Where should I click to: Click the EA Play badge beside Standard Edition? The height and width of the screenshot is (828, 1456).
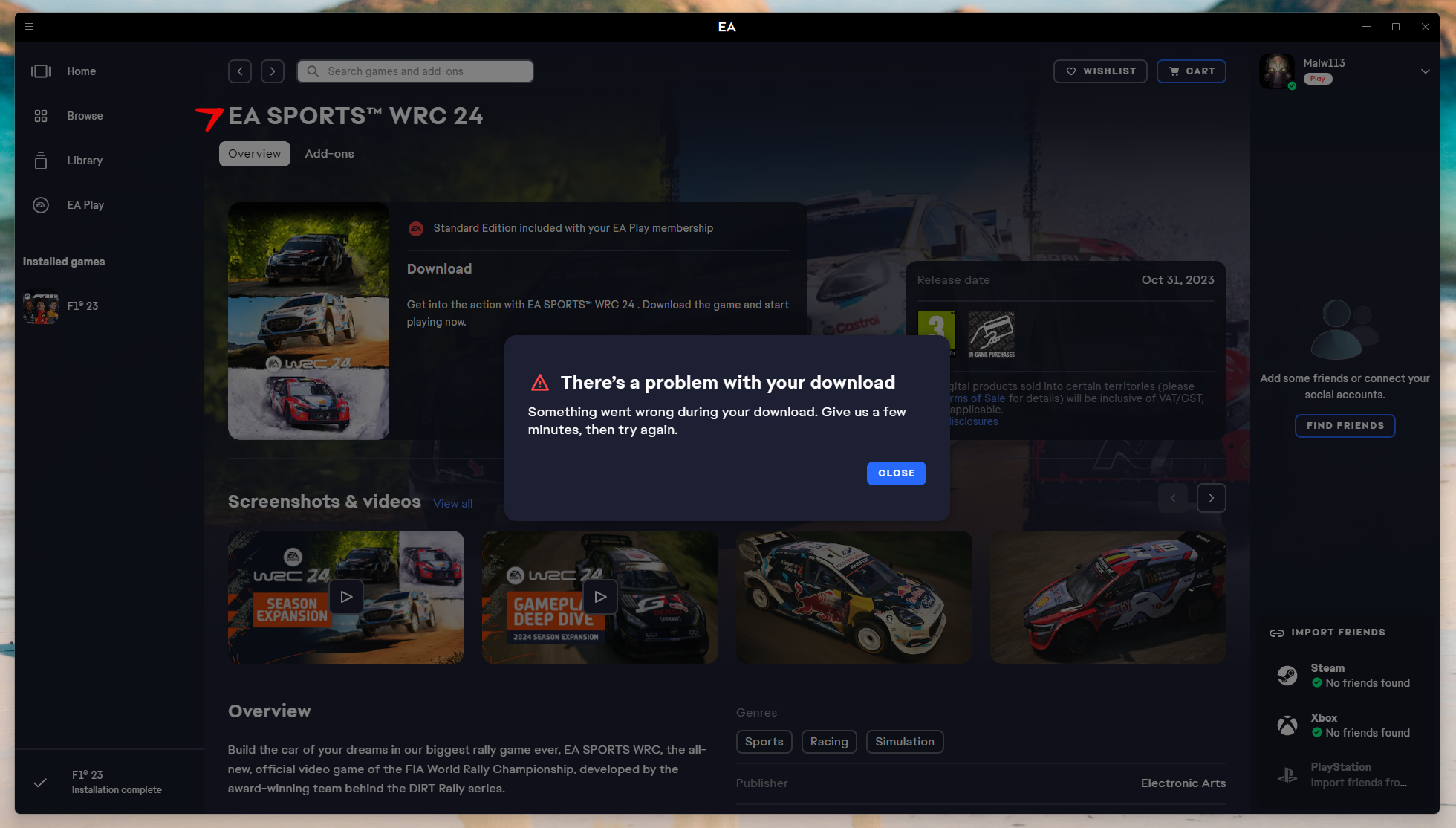(416, 229)
